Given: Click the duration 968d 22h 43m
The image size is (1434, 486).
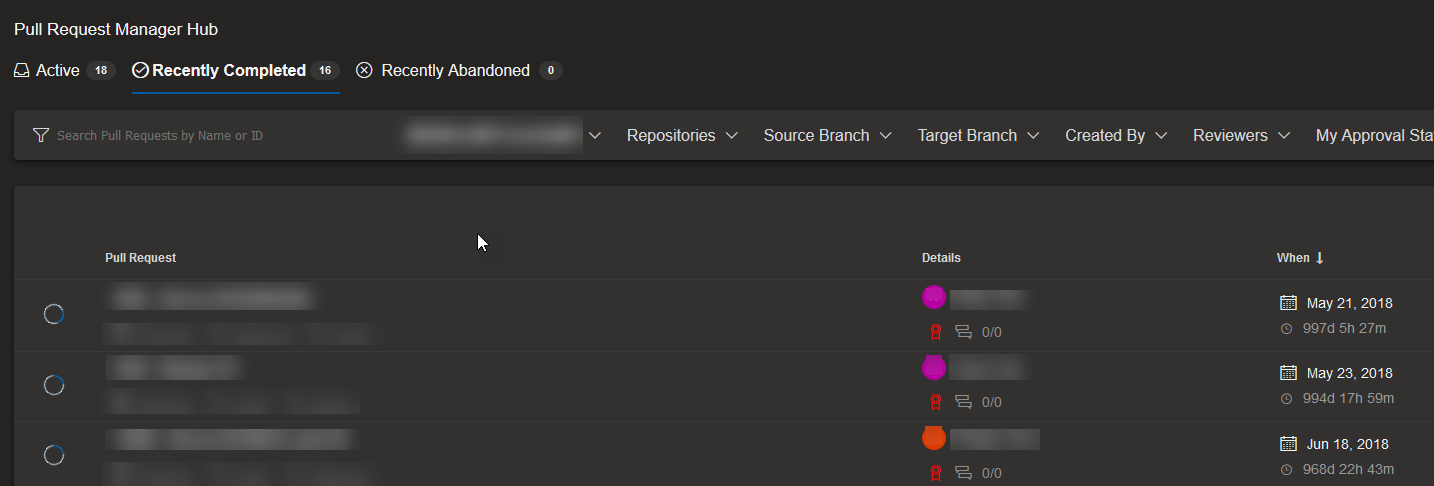Looking at the screenshot, I should coord(1348,469).
